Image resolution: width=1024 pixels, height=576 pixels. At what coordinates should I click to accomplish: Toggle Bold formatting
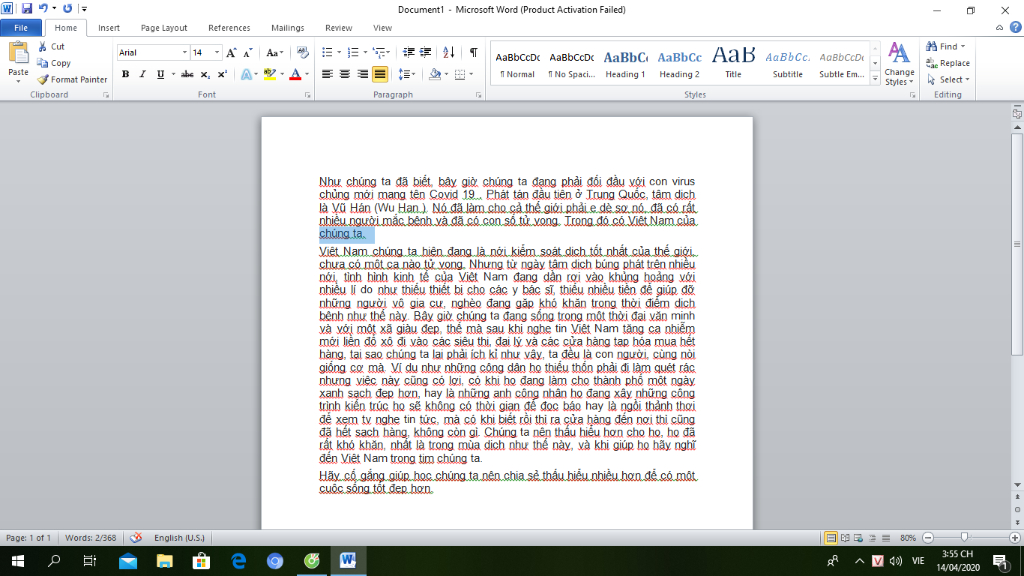(125, 74)
